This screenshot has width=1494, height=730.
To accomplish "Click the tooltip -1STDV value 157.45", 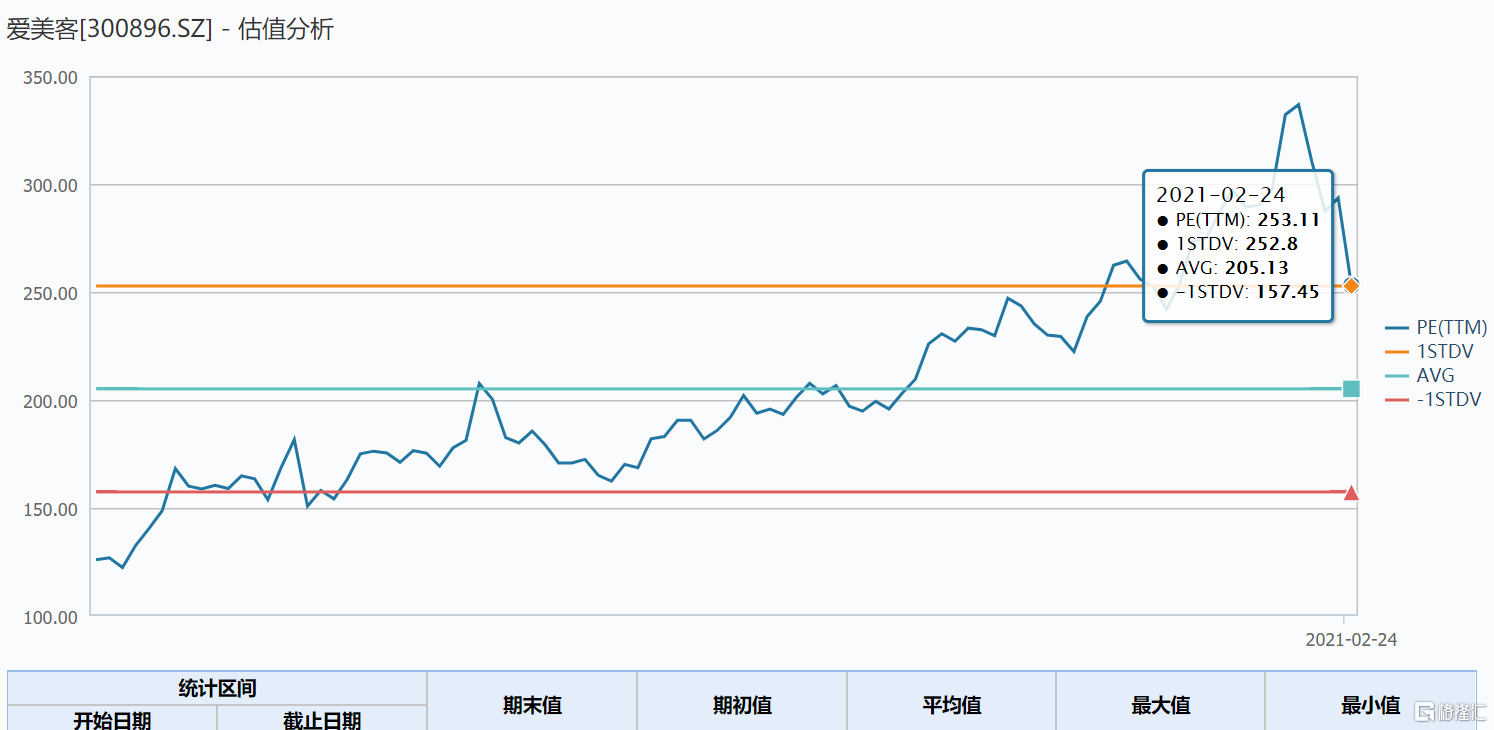I will click(1288, 292).
